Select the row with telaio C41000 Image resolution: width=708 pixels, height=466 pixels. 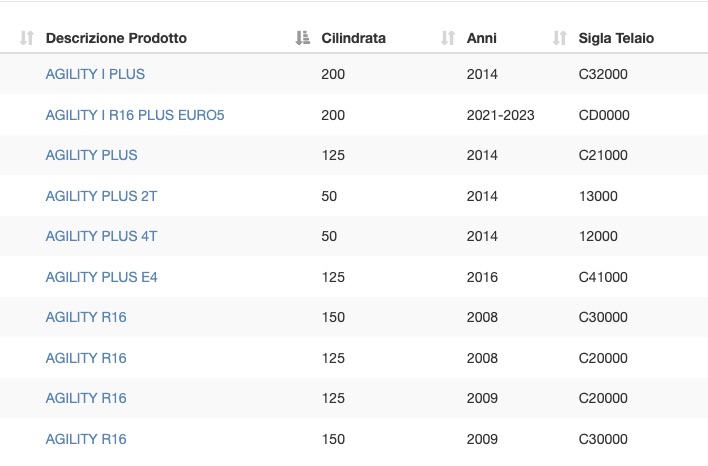[354, 277]
